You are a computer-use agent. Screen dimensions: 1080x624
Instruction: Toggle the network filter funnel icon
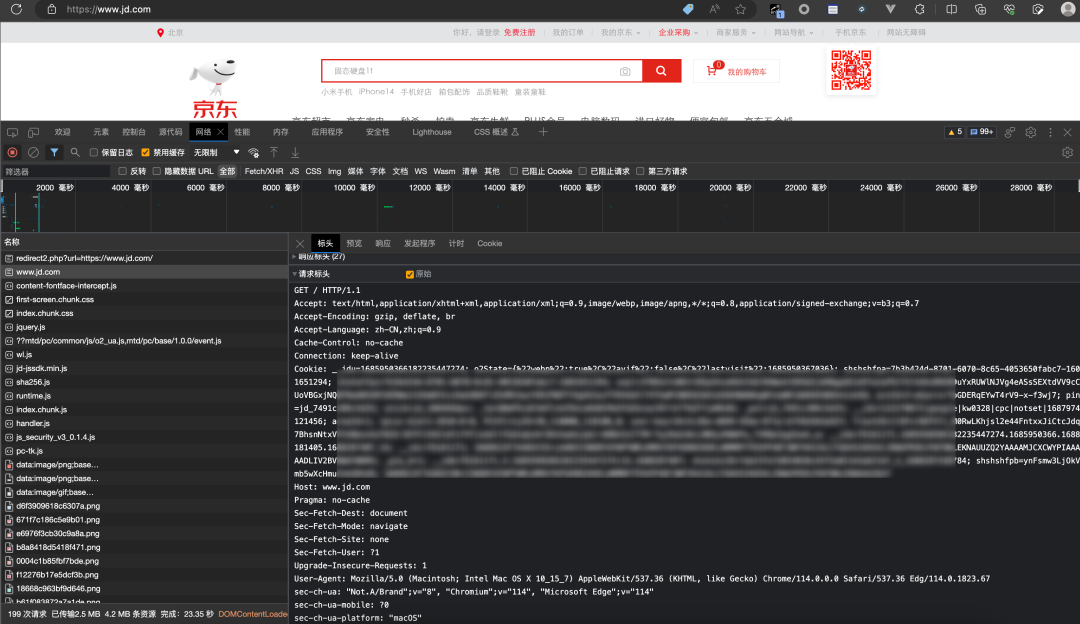[54, 152]
